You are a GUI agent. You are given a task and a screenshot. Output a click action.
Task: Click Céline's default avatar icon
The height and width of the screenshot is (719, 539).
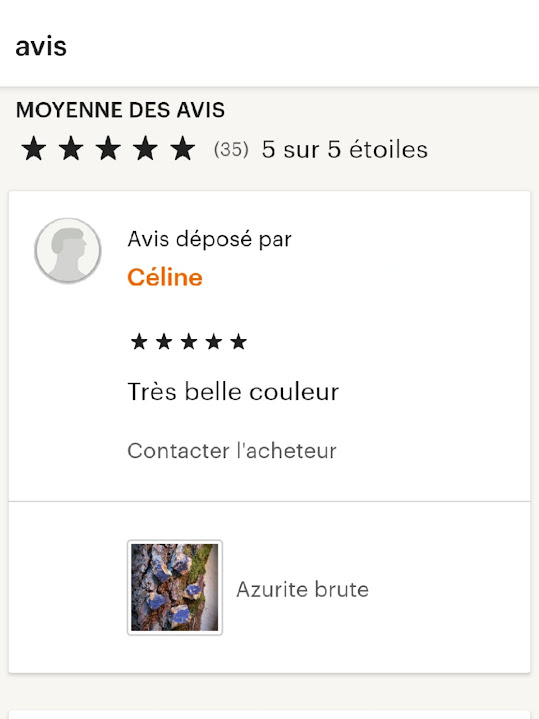68,250
